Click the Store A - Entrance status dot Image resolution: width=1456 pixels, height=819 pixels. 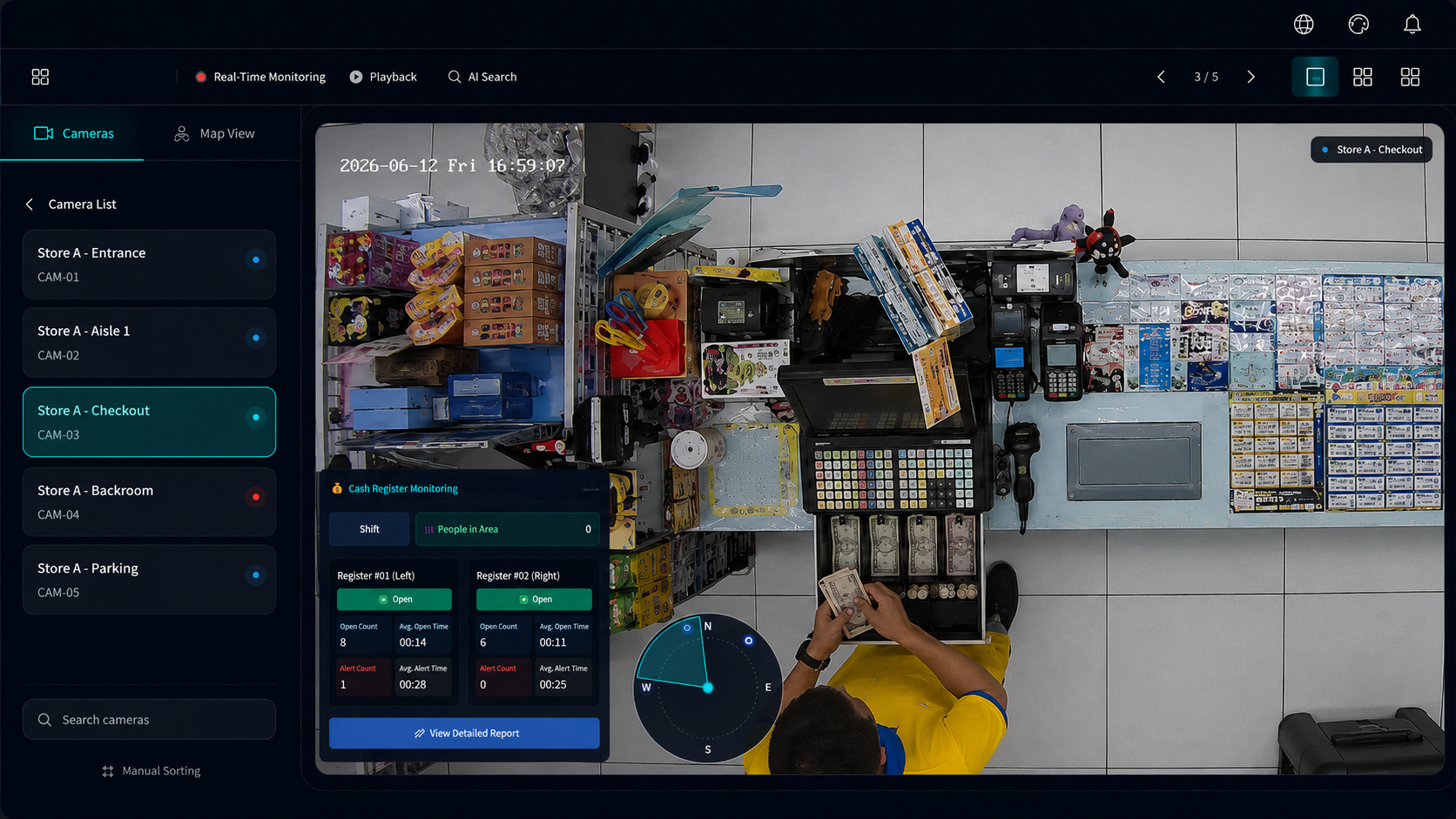[256, 259]
